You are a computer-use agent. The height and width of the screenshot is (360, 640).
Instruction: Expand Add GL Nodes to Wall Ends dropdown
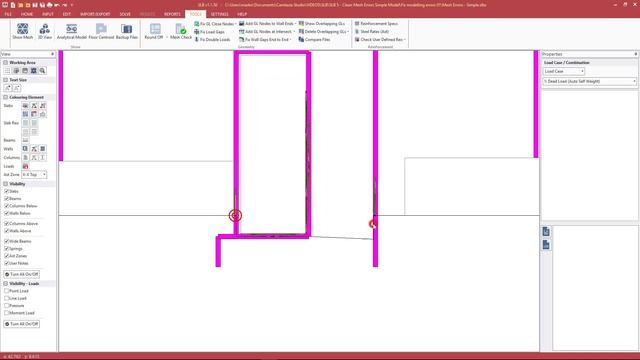[x=295, y=24]
